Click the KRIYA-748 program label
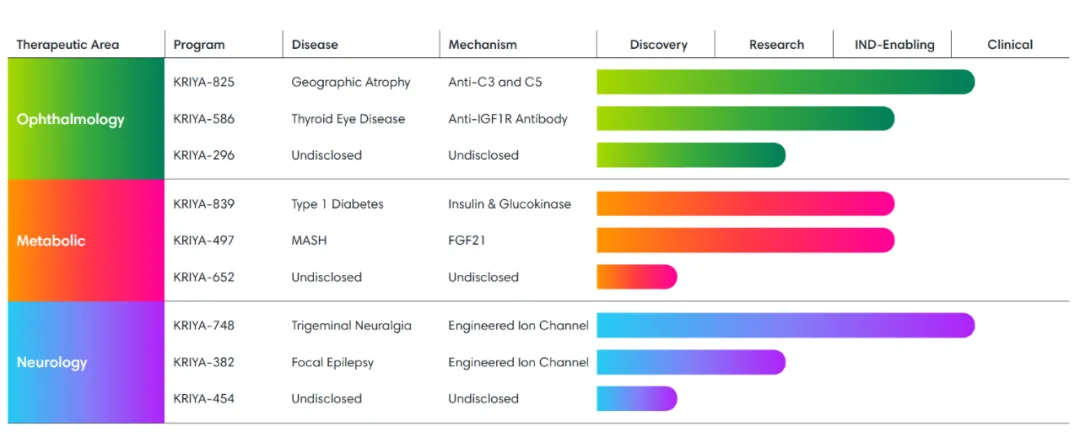Screen dimensions: 1080x438 pos(204,325)
